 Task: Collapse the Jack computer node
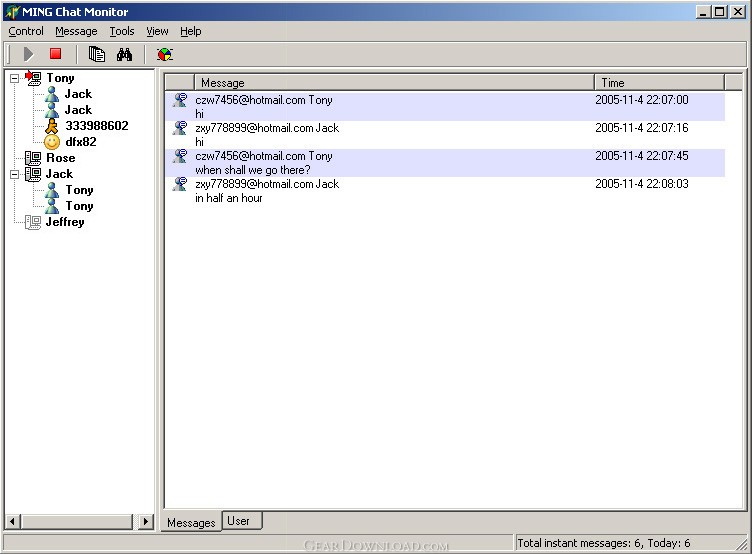tap(14, 174)
